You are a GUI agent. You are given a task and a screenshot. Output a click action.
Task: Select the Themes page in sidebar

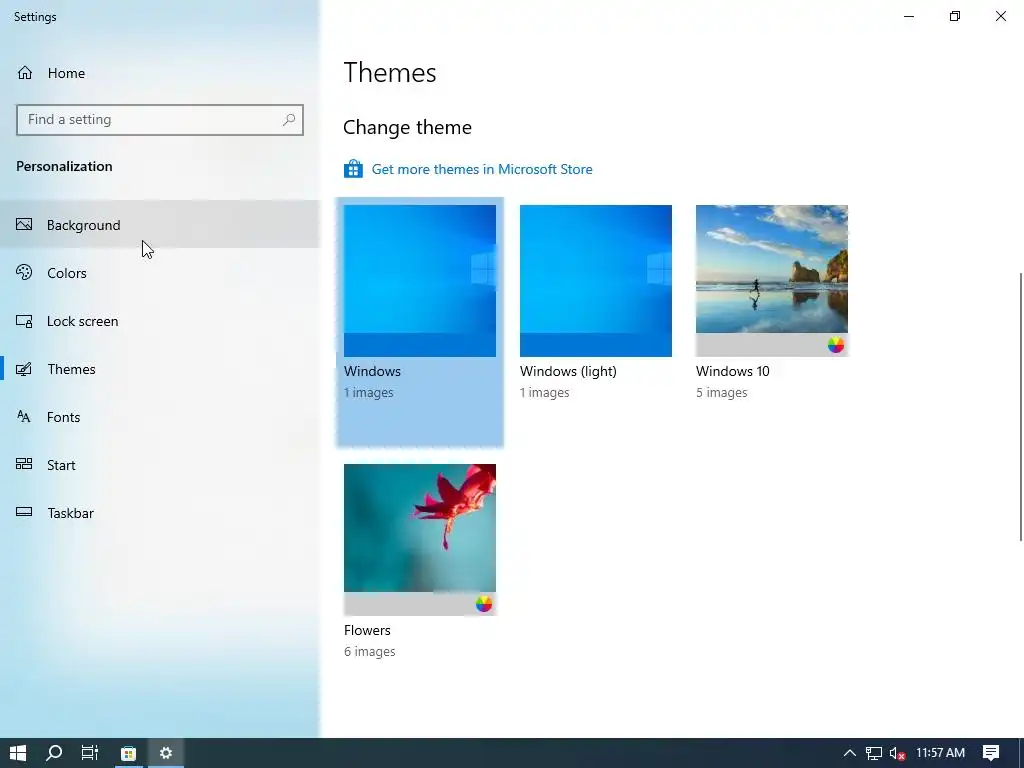click(x=160, y=369)
